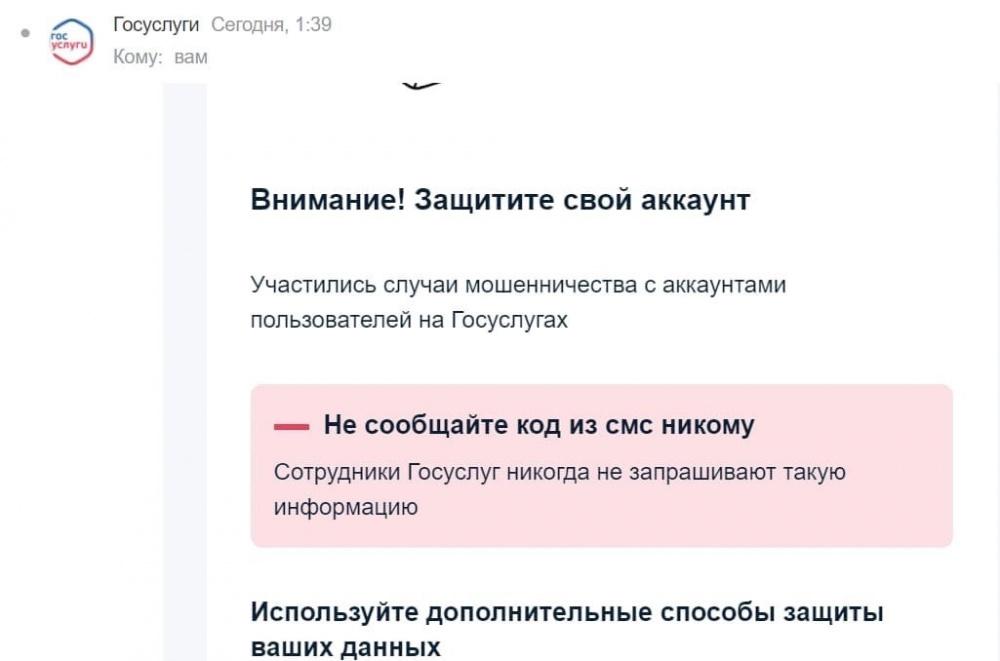
Task: Click the timestamp Сегодня, 1:39
Action: [271, 25]
